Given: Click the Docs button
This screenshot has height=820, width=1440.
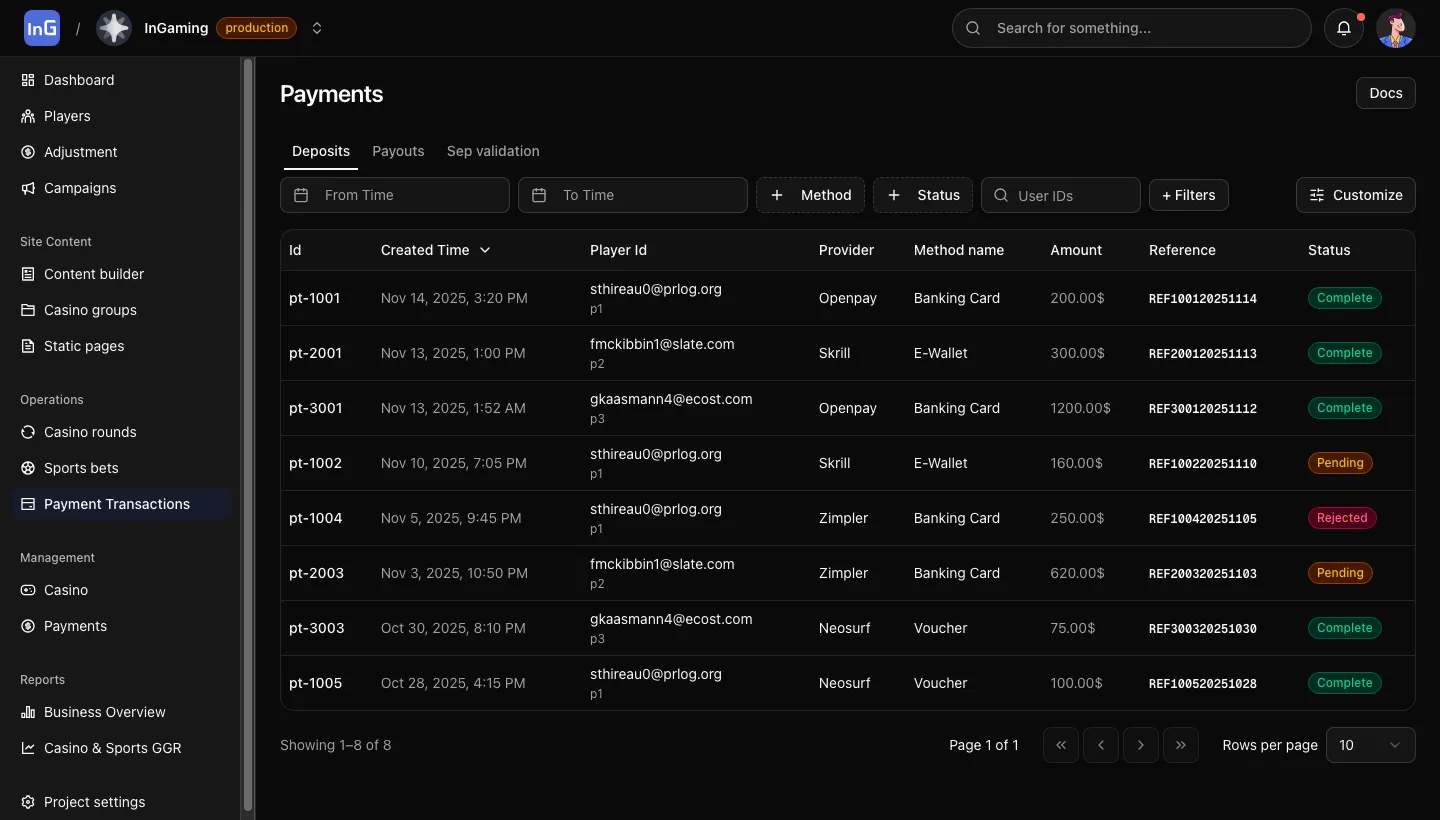Looking at the screenshot, I should 1385,92.
